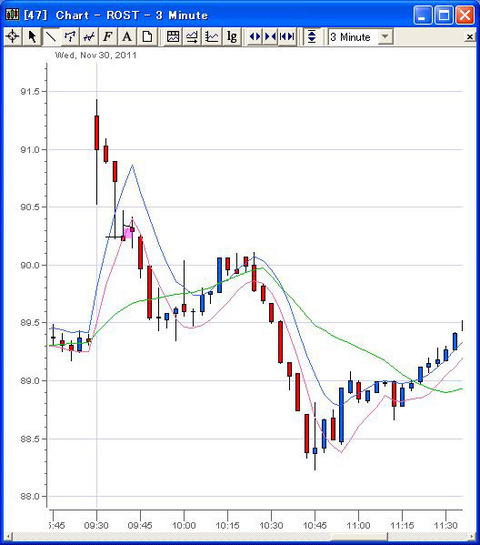Close the toolbar with small x
Viewport: 480px width, 545px height.
tap(470, 36)
